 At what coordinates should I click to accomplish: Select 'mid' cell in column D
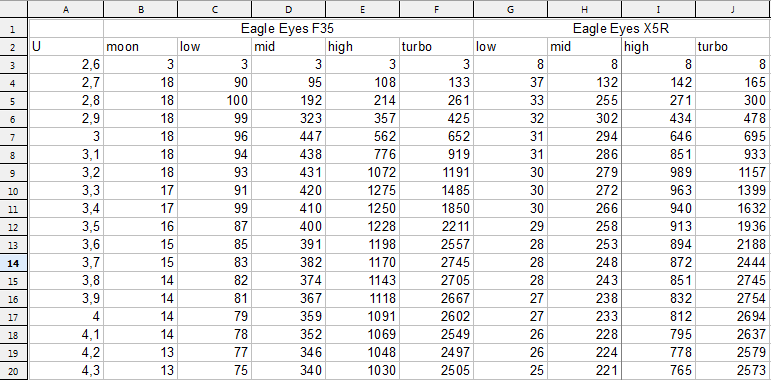click(289, 47)
